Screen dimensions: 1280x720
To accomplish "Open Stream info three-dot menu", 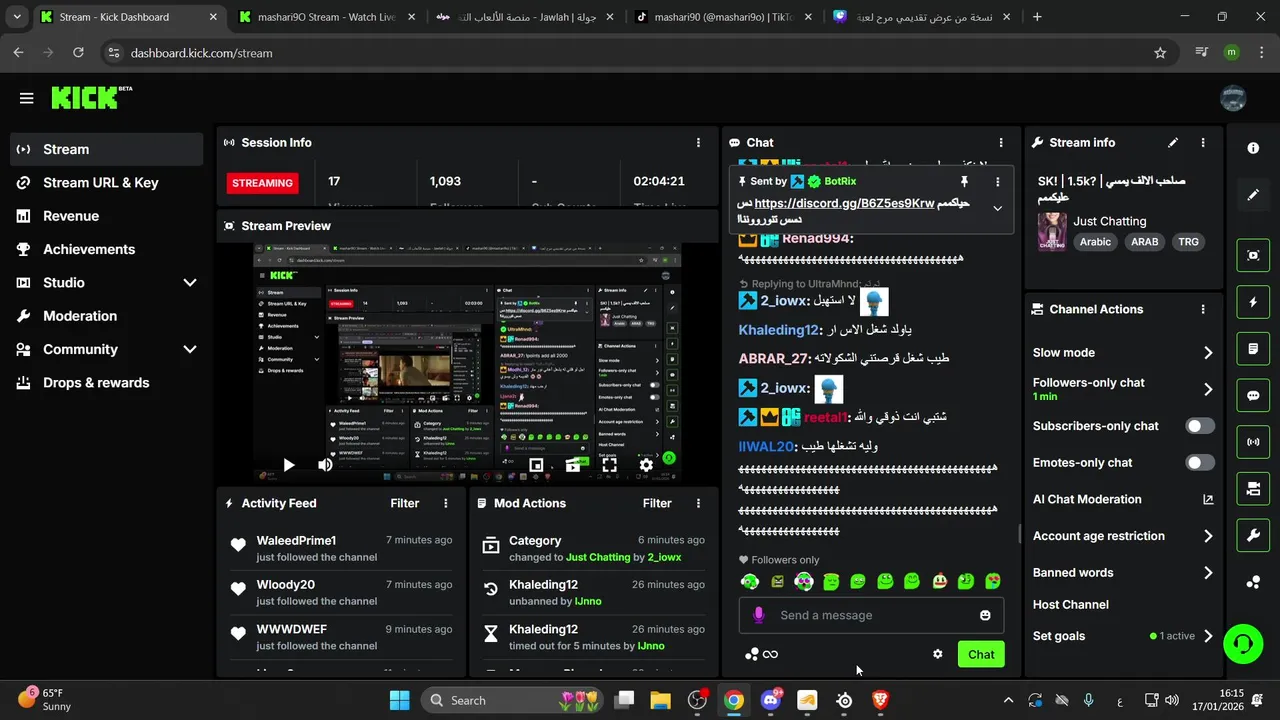I will (x=1203, y=143).
